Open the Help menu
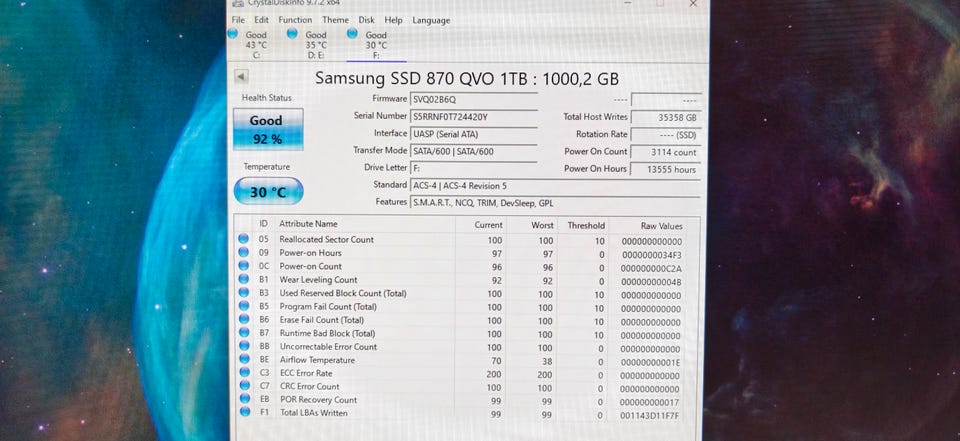 [x=393, y=20]
